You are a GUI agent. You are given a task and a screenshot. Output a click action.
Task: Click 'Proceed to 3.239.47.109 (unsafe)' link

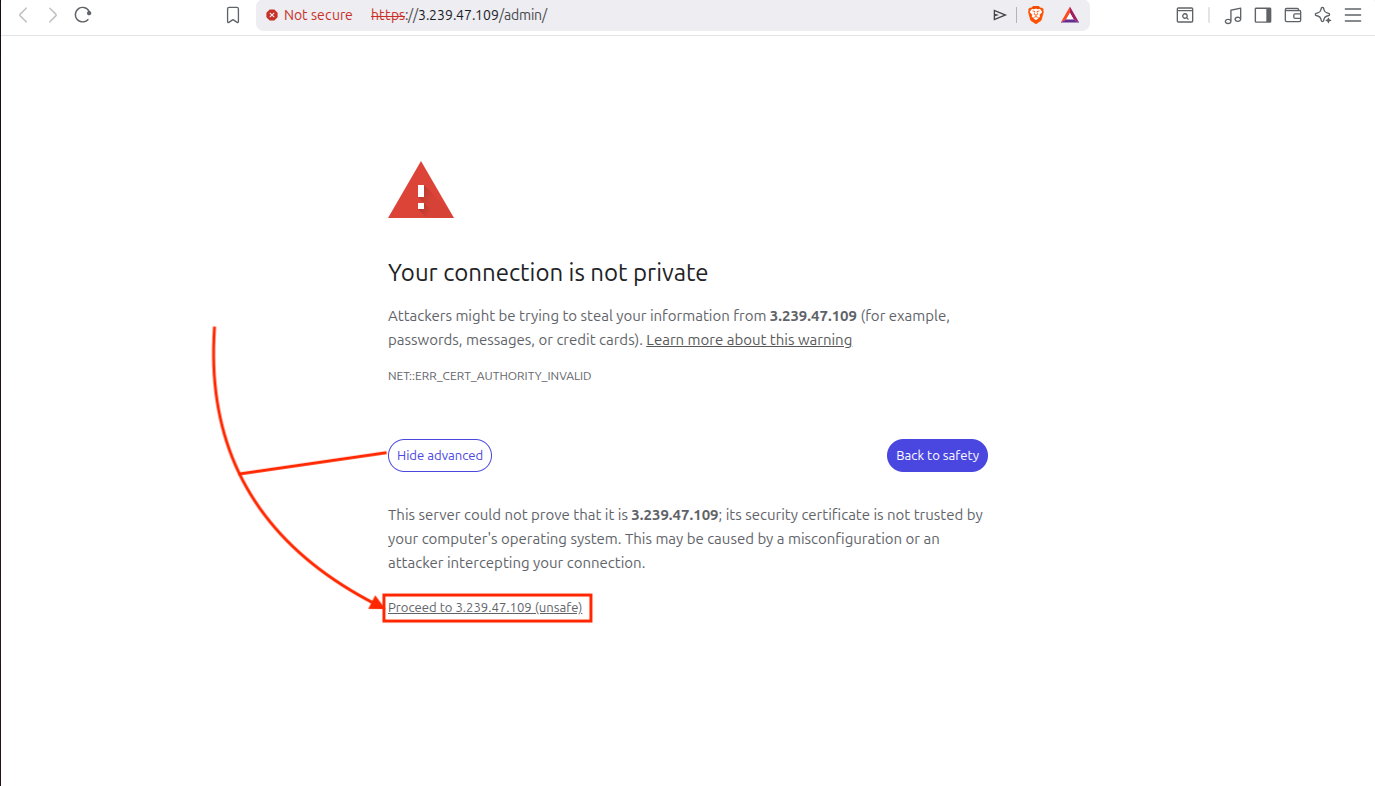coord(485,608)
